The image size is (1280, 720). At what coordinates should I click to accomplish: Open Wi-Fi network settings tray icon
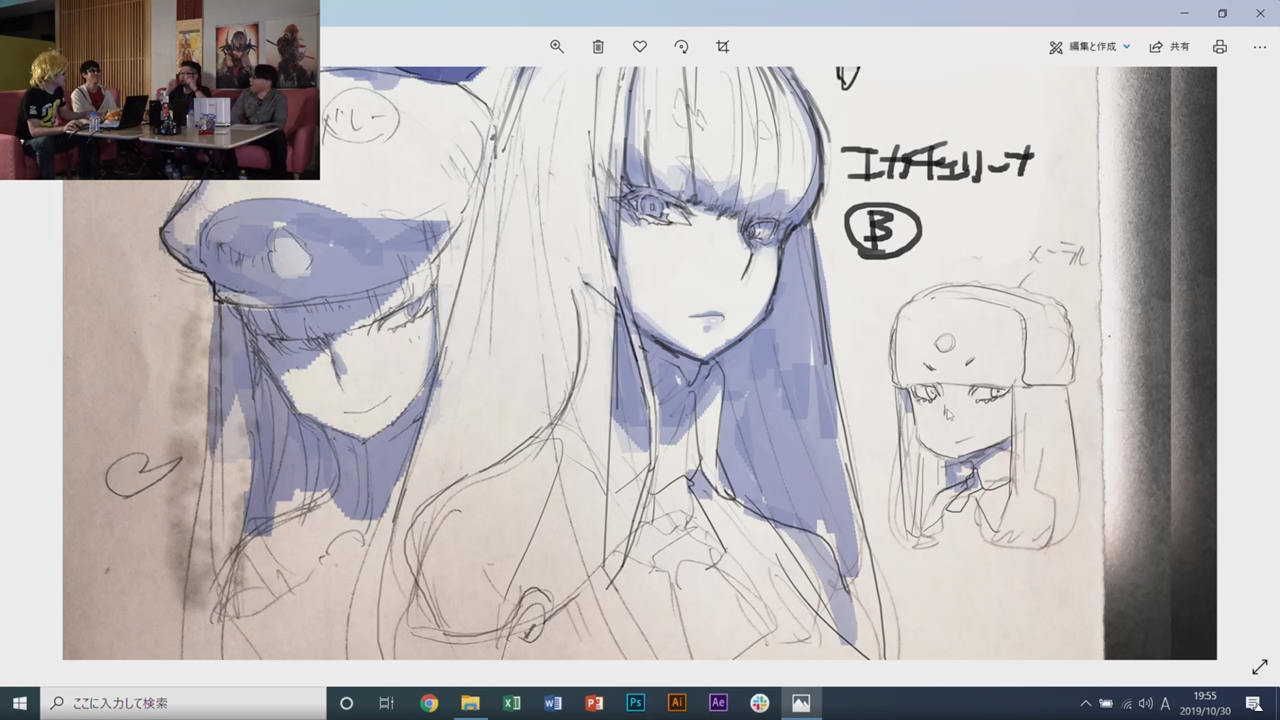1126,703
